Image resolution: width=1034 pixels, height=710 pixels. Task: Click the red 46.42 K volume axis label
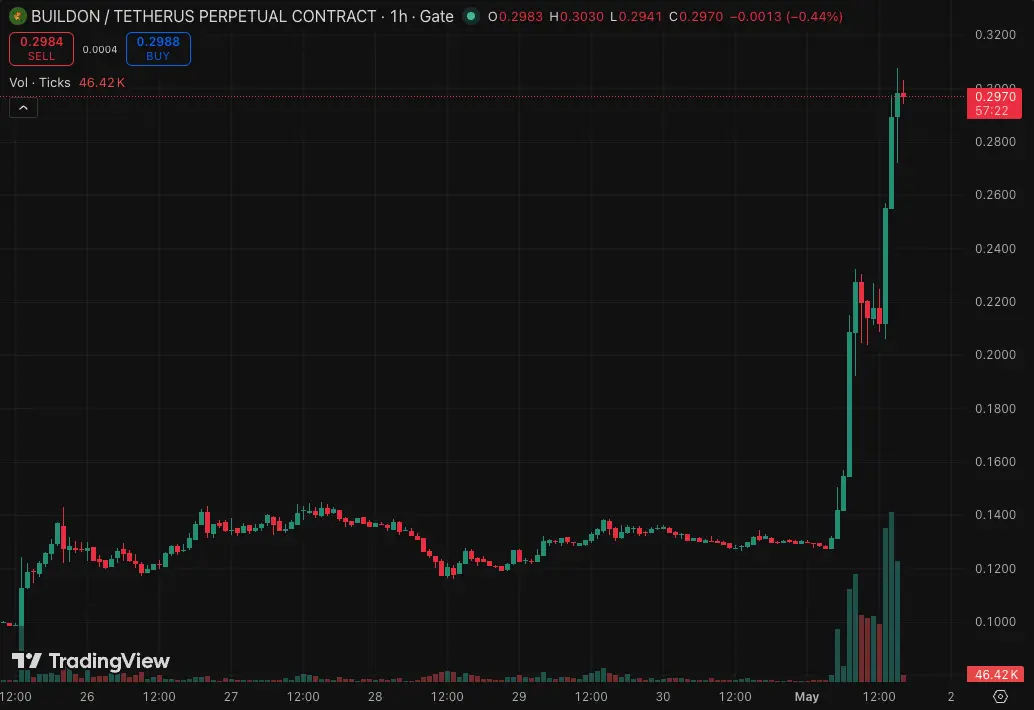click(x=994, y=674)
